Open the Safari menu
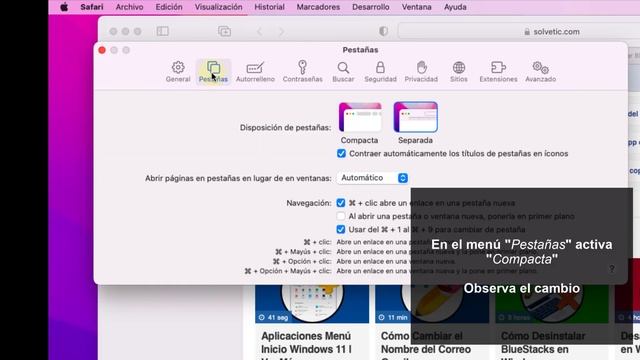Viewport: 640px width, 360px height. 92,7
